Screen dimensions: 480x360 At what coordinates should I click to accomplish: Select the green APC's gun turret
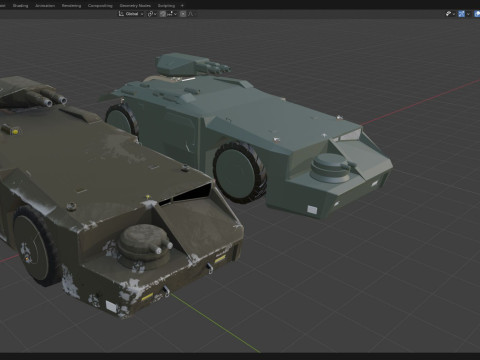point(192,65)
